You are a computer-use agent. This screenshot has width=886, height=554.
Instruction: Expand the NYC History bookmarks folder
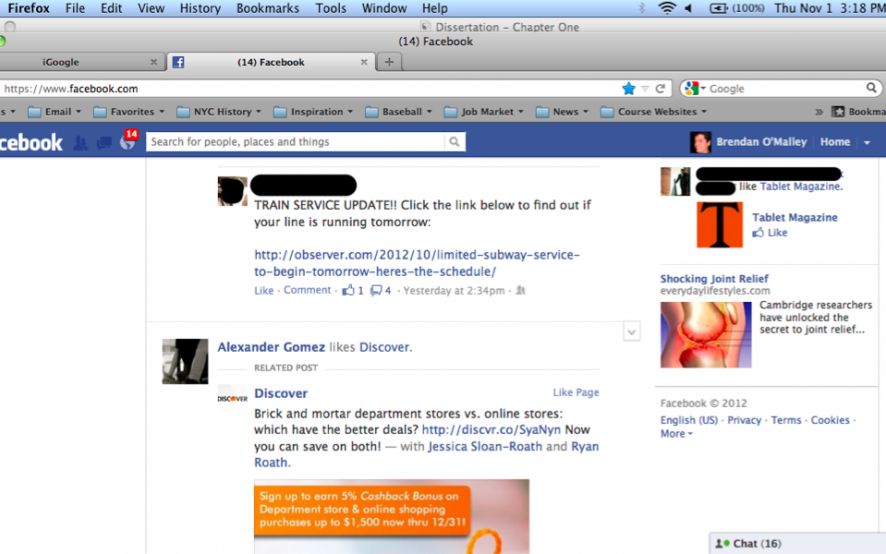click(x=226, y=112)
